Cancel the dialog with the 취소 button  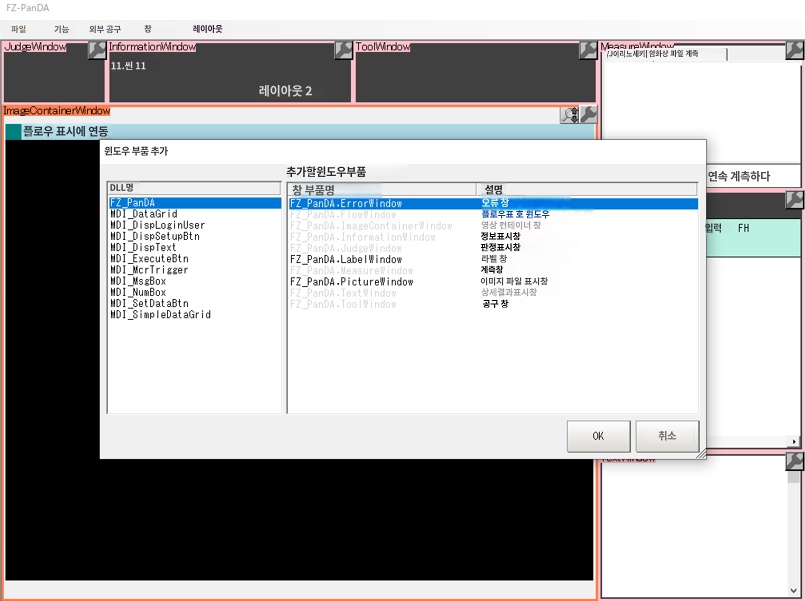point(667,436)
